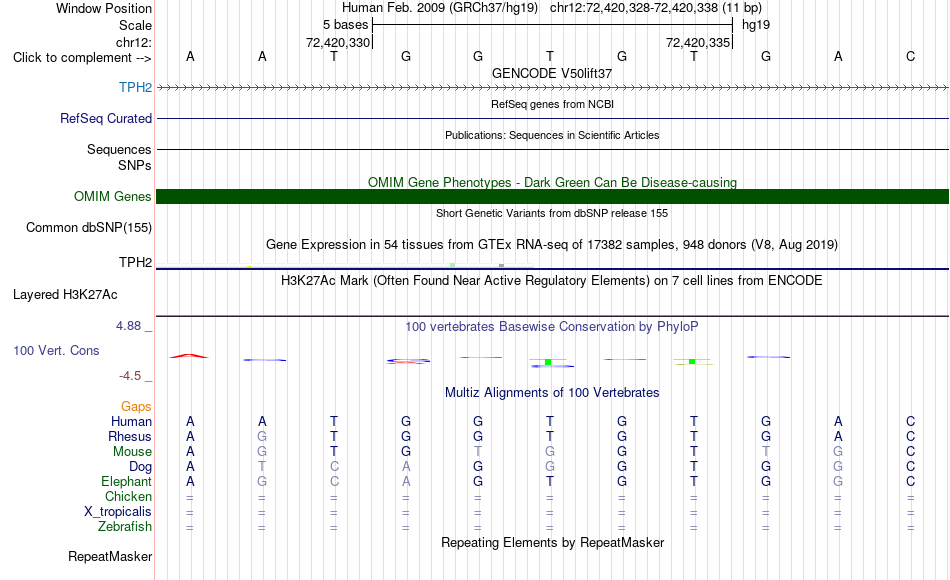This screenshot has height=580, width=950.
Task: Click the TPH2 intron arrow line
Action: click(552, 87)
